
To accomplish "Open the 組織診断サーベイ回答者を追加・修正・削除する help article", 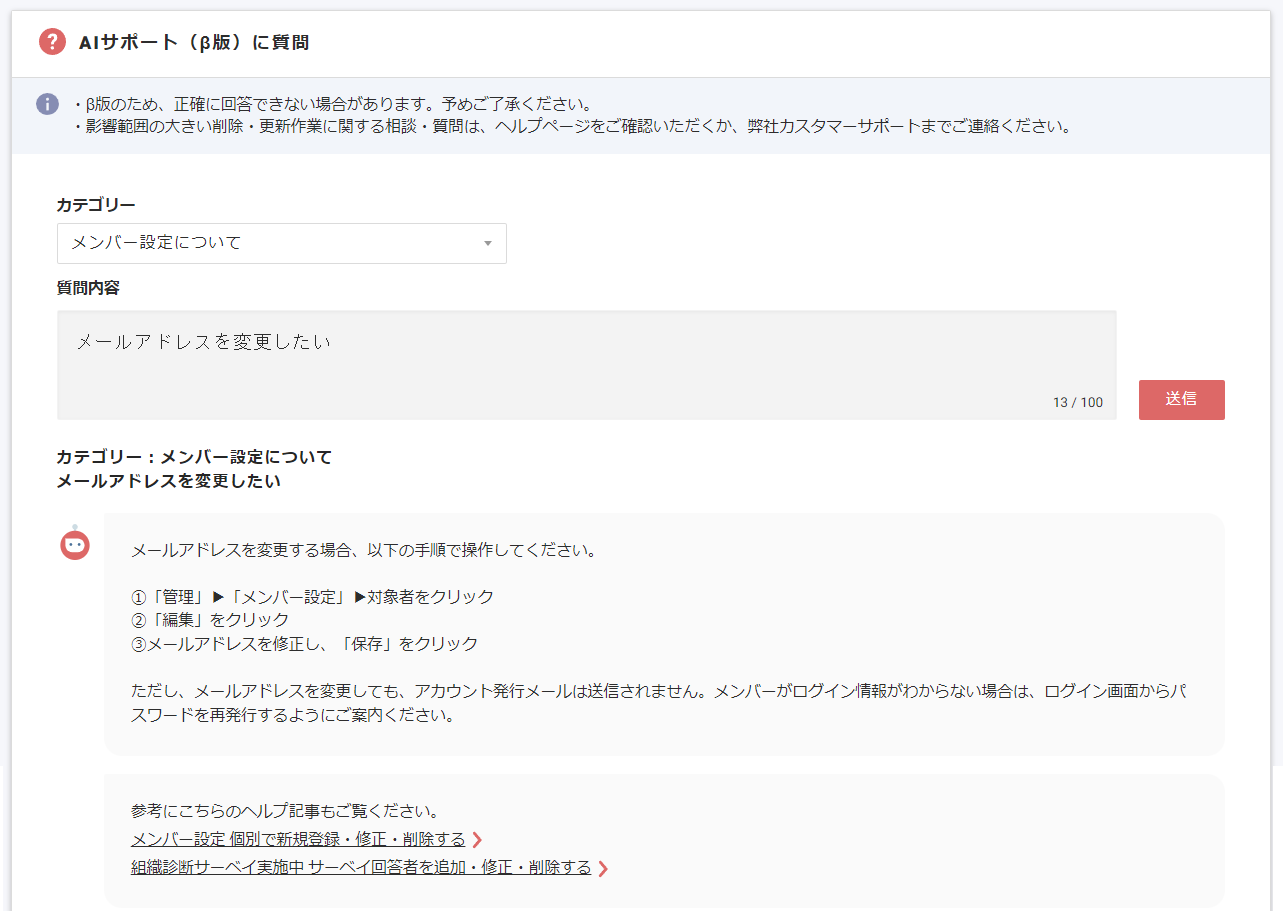I will [x=360, y=869].
